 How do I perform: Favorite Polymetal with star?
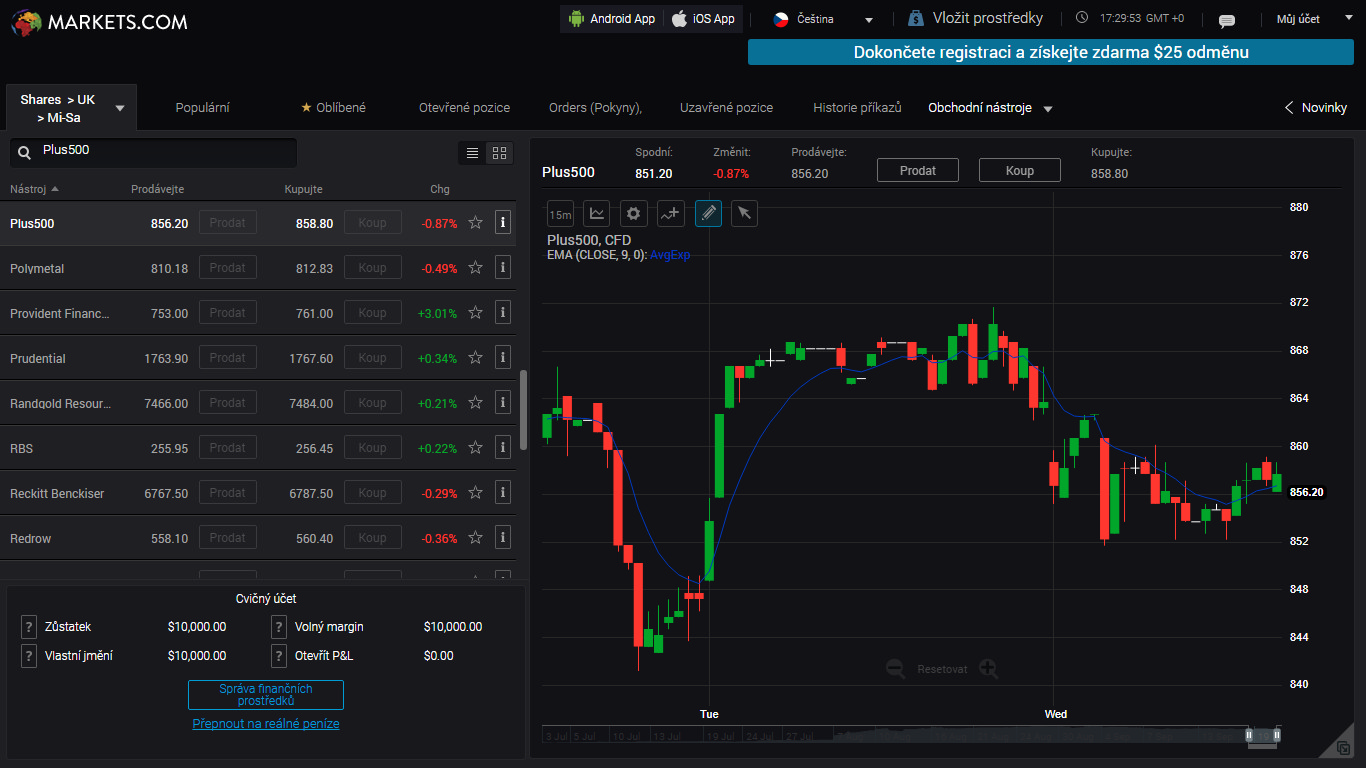[x=476, y=268]
